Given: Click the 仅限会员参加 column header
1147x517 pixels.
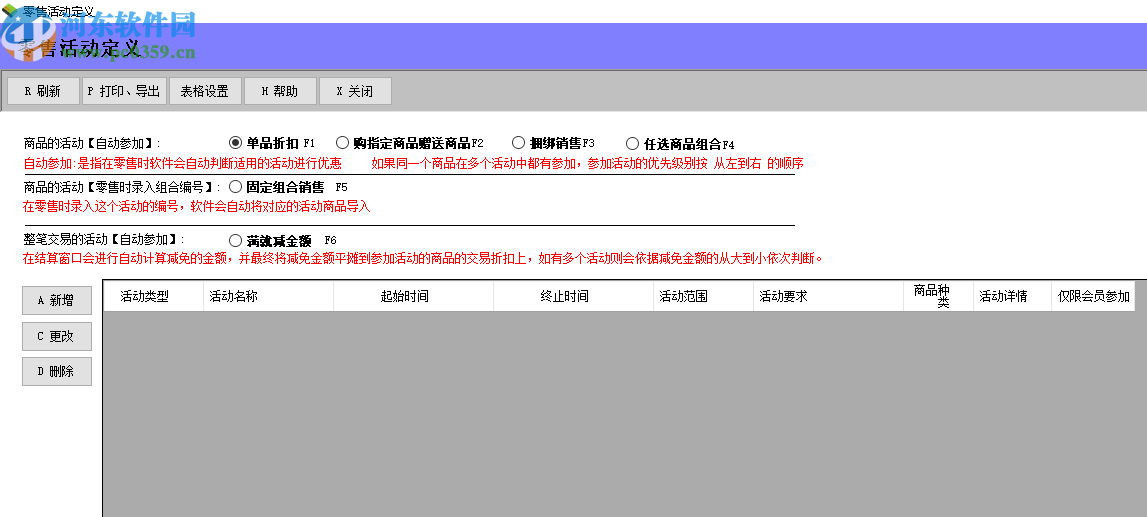Looking at the screenshot, I should point(1094,296).
